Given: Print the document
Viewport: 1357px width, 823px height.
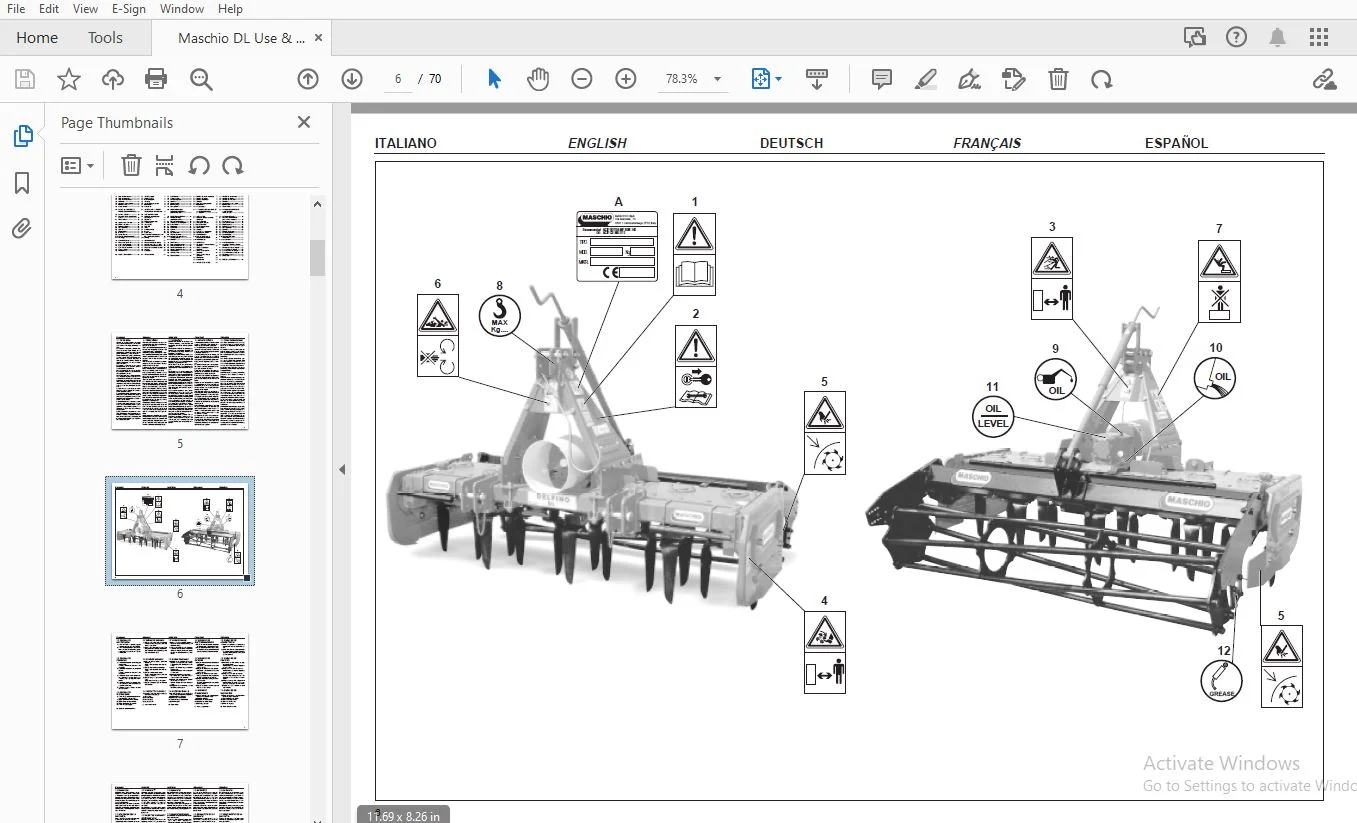Looking at the screenshot, I should click(156, 79).
